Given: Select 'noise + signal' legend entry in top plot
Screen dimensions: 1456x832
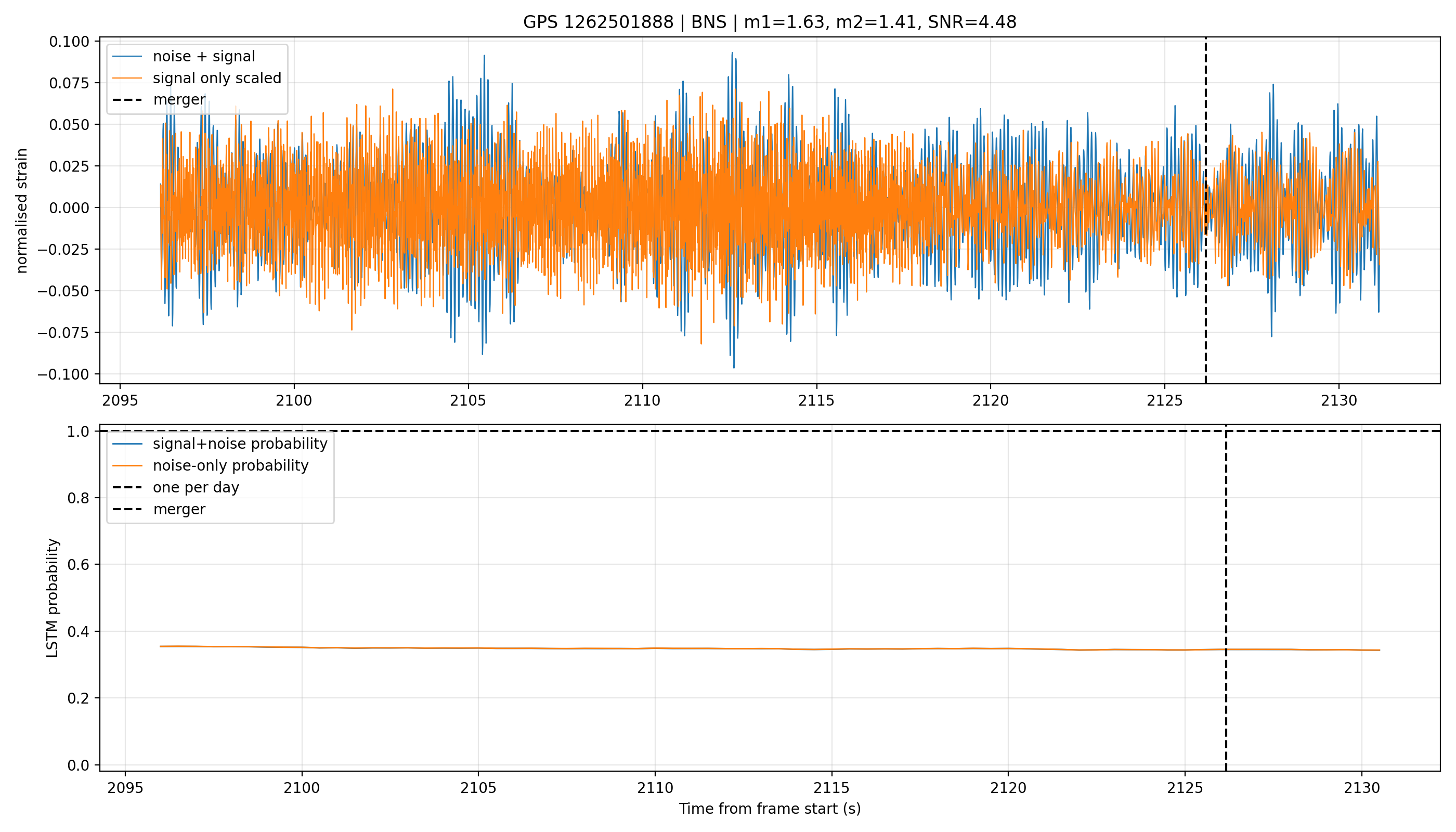Looking at the screenshot, I should click(203, 57).
